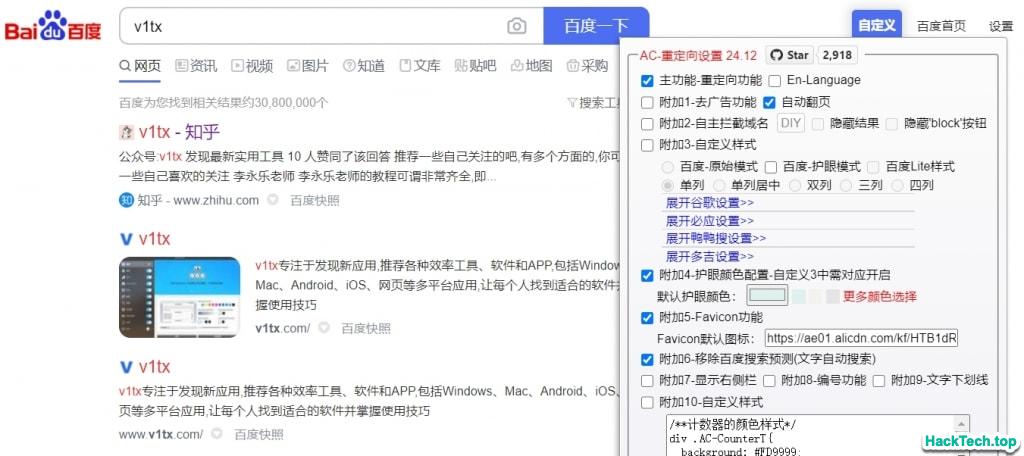The image size is (1024, 456).
Task: Switch to the 资讯 tab
Action: pyautogui.click(x=196, y=65)
